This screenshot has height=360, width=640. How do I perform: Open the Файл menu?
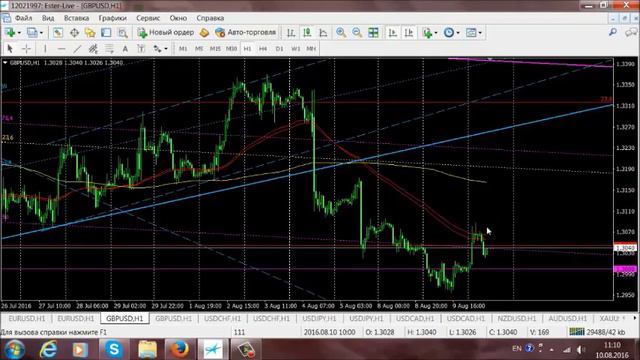point(24,18)
